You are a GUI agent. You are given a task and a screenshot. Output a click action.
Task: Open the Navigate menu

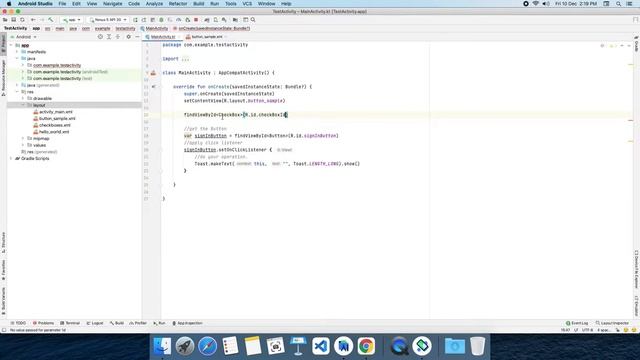[112, 4]
